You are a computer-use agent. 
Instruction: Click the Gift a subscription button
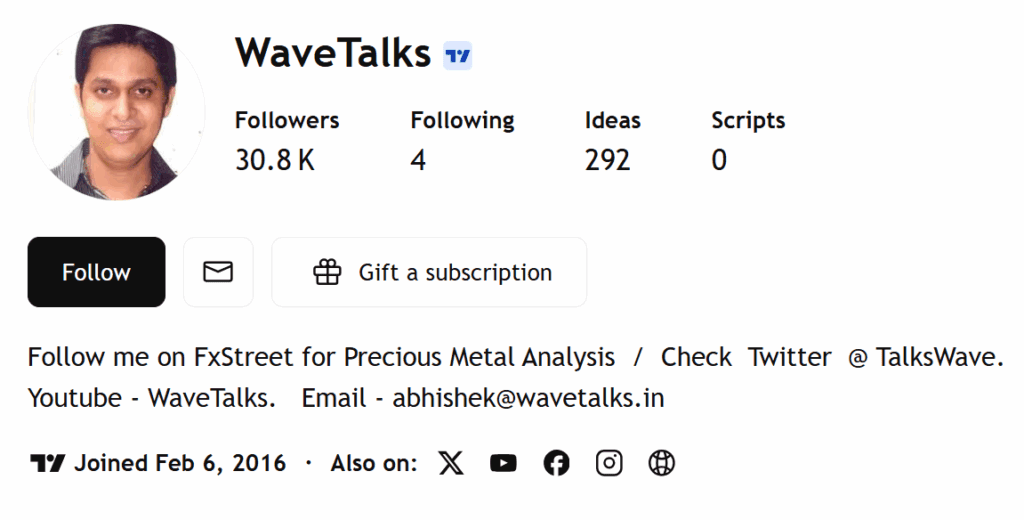click(x=429, y=272)
